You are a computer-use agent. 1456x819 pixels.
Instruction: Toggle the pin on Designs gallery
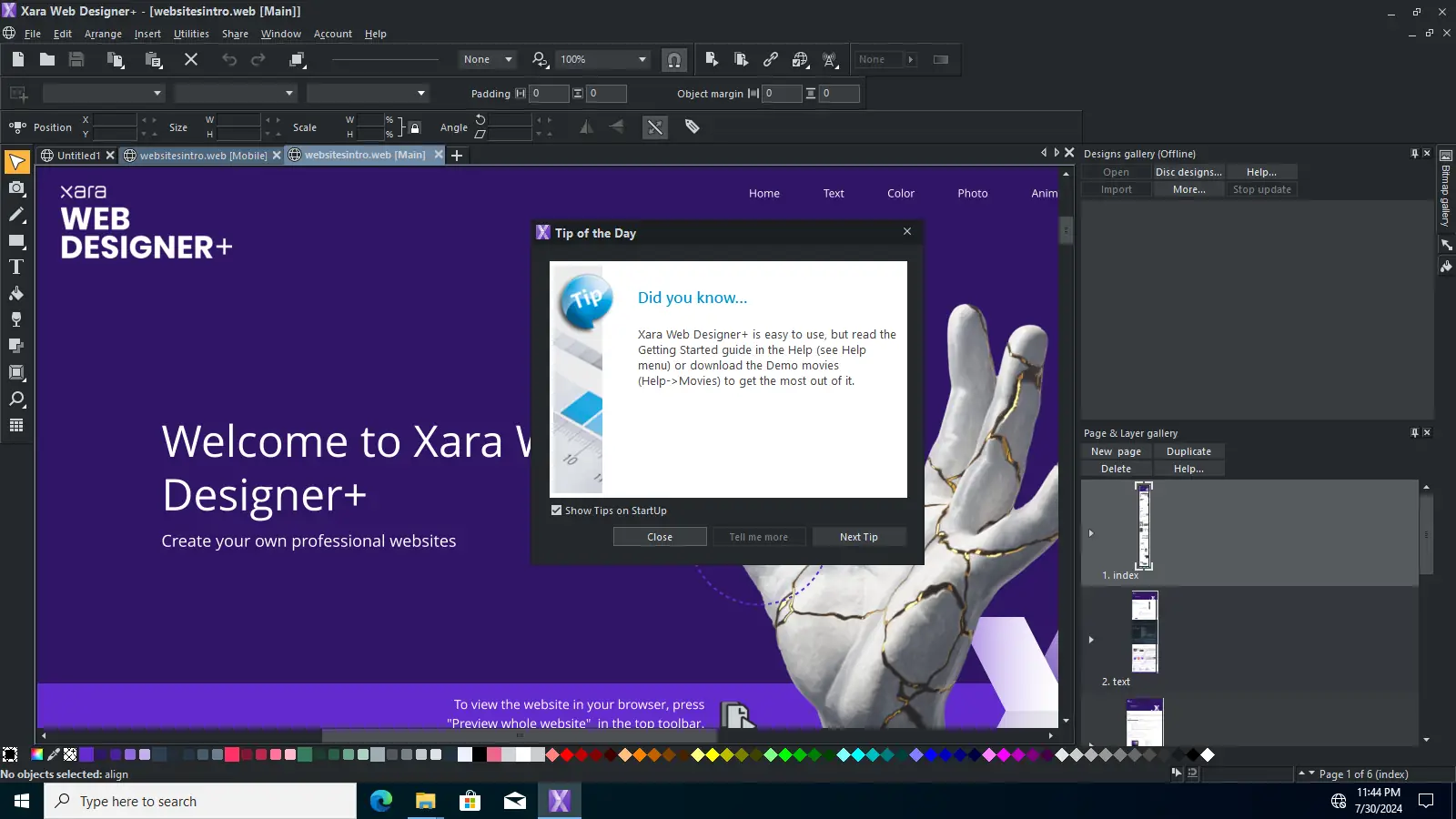click(1414, 154)
